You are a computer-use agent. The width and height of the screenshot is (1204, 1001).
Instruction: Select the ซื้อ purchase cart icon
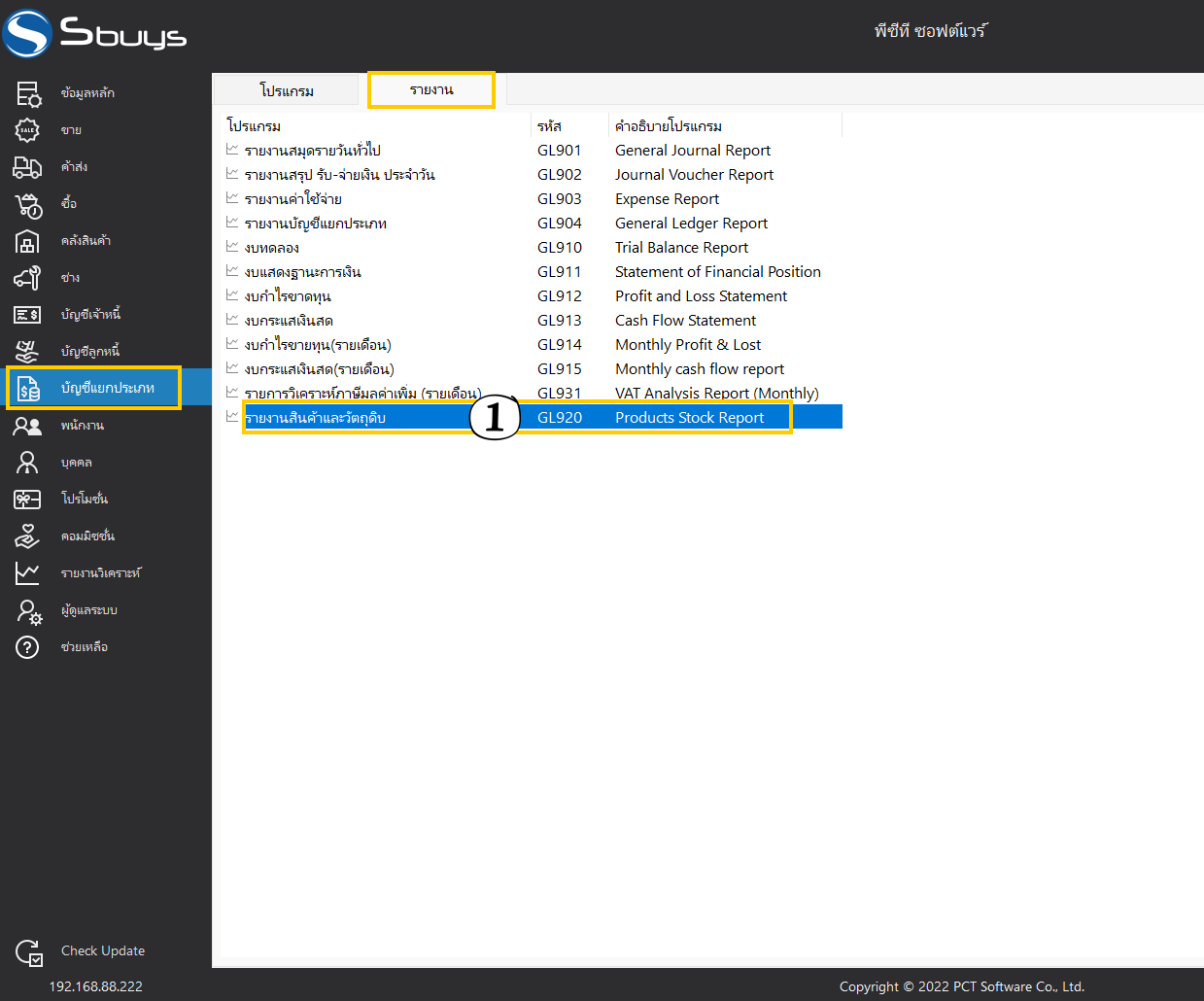tap(28, 204)
